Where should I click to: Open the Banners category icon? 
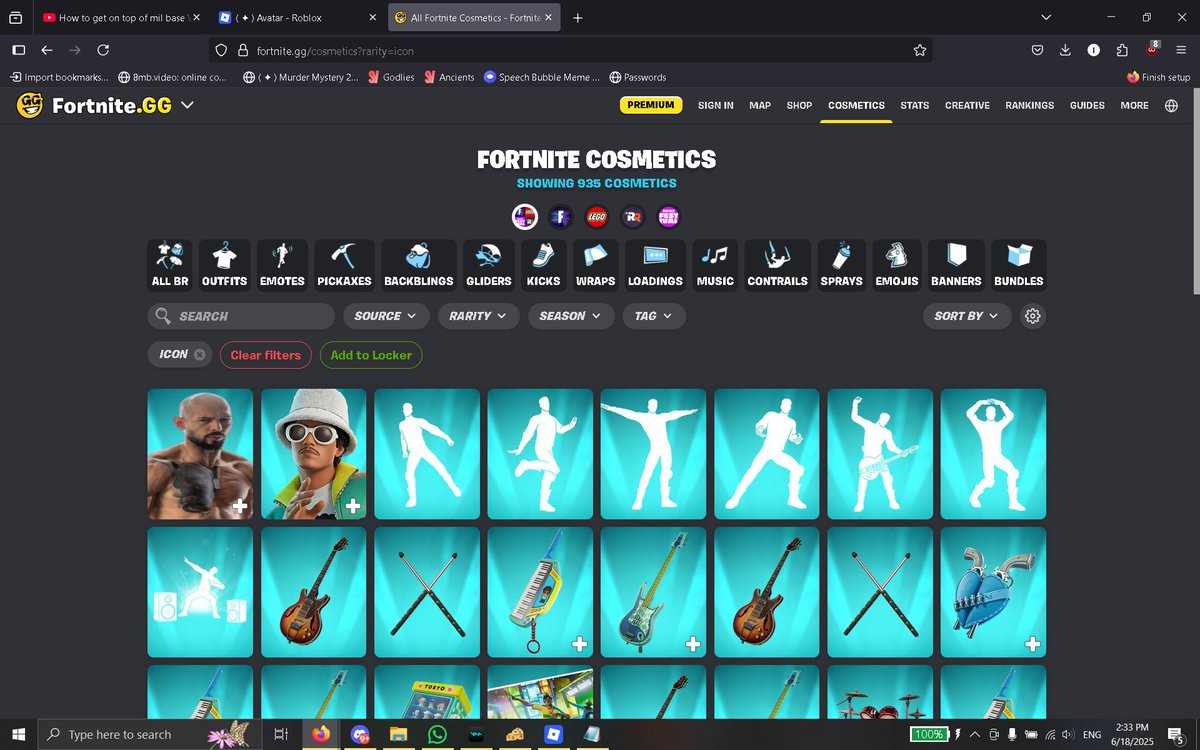click(956, 265)
